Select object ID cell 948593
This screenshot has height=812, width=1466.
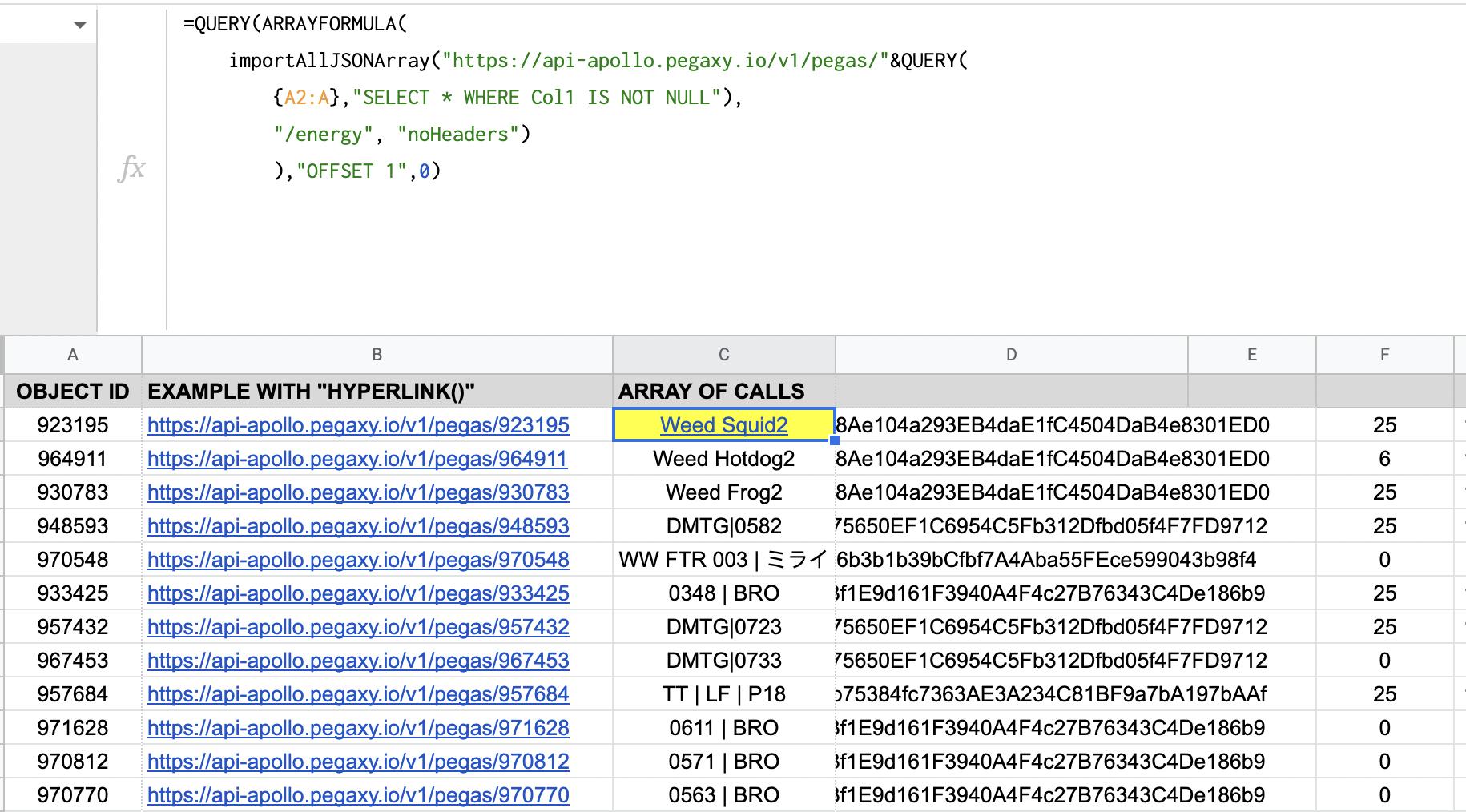73,526
